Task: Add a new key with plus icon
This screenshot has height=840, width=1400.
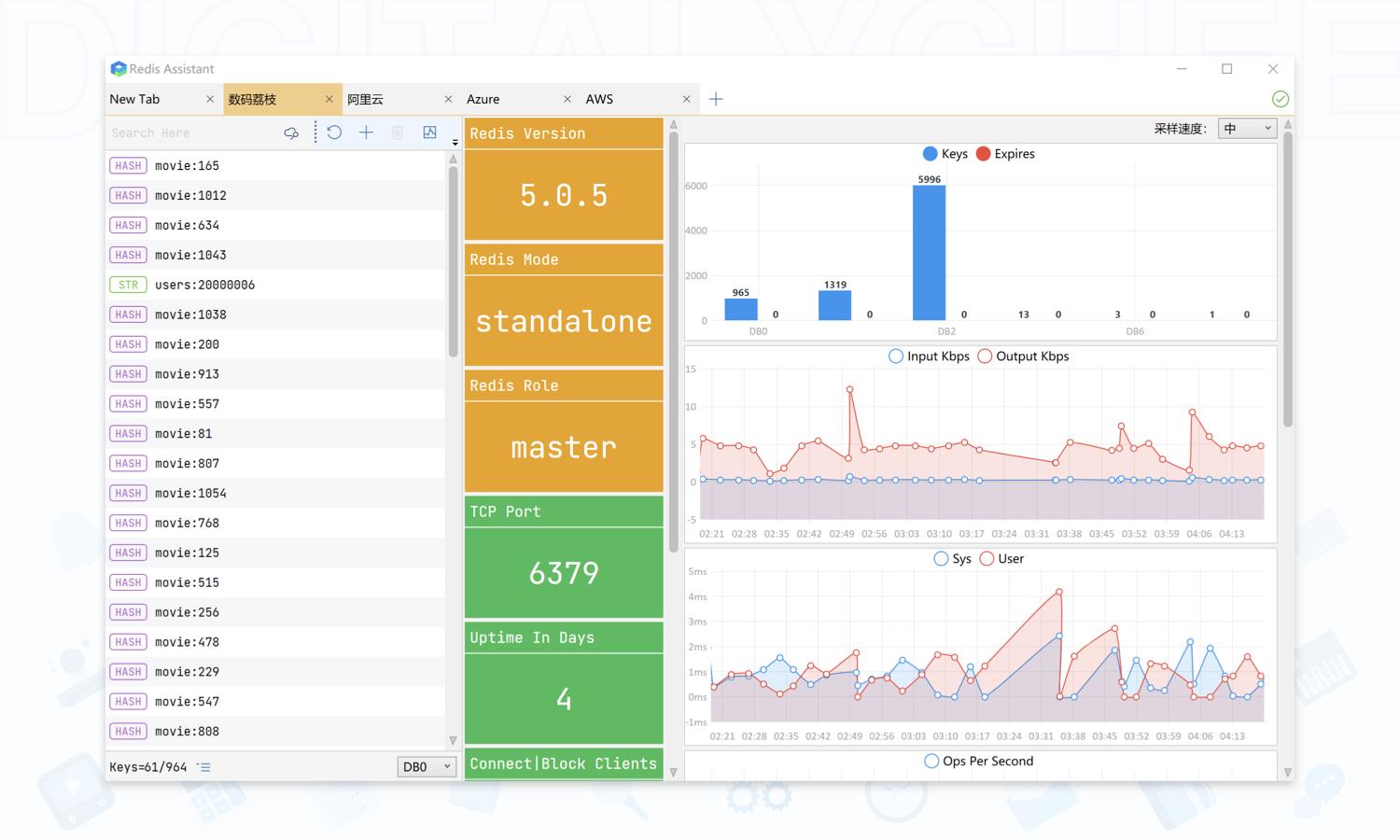Action: pos(366,133)
